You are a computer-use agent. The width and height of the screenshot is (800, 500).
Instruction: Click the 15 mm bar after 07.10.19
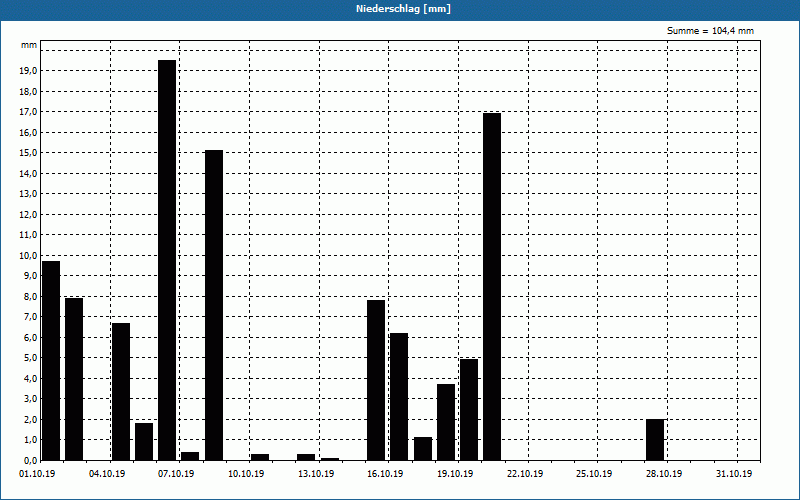click(214, 305)
